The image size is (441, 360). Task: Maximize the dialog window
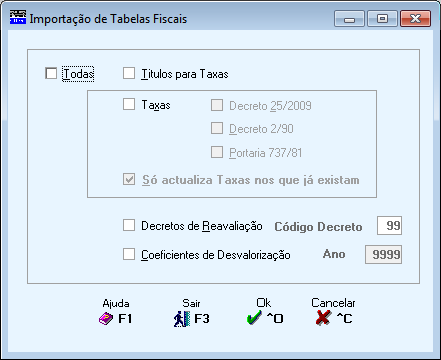click(x=382, y=19)
